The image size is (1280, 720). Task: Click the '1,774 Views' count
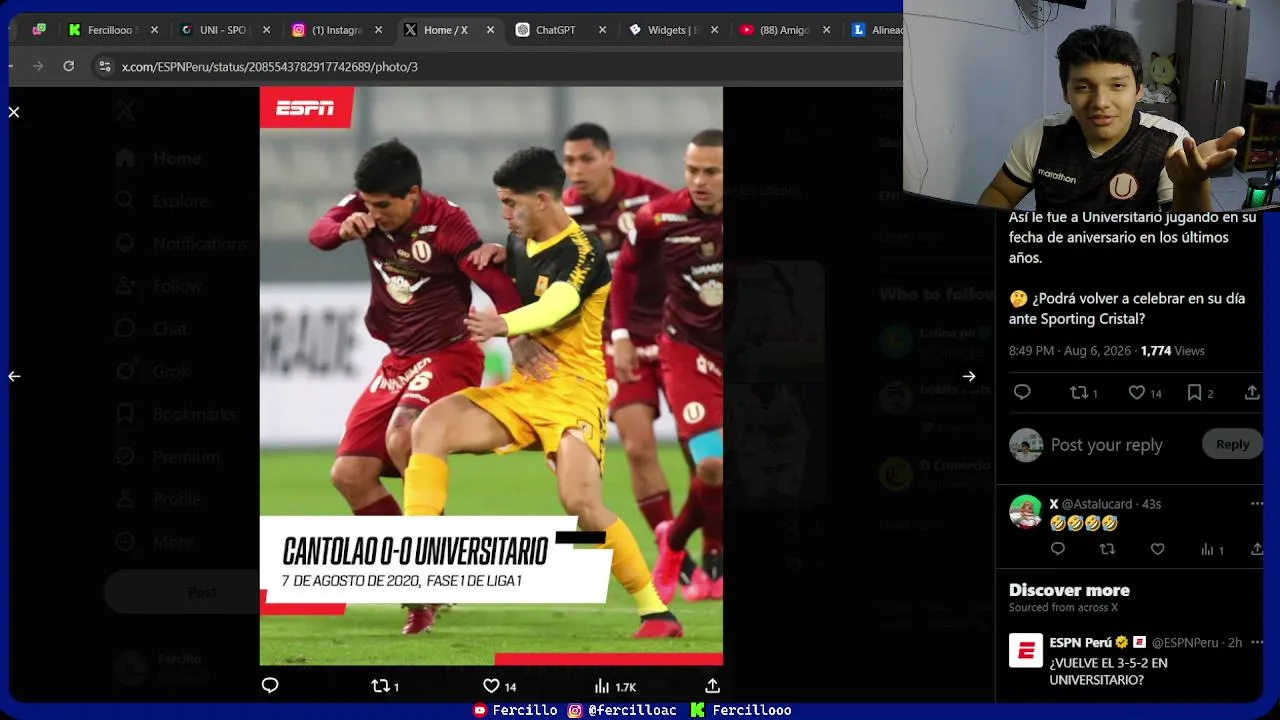click(x=1172, y=351)
